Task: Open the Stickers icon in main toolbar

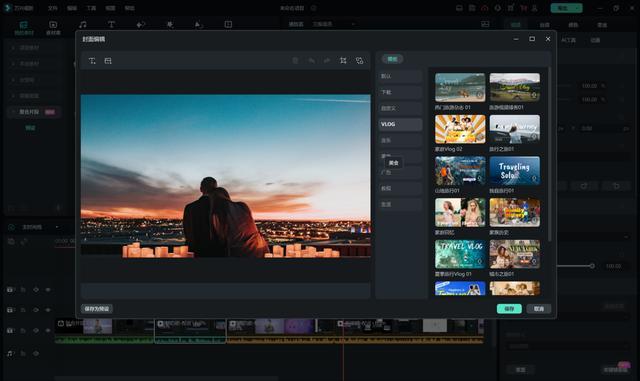Action: [x=198, y=25]
